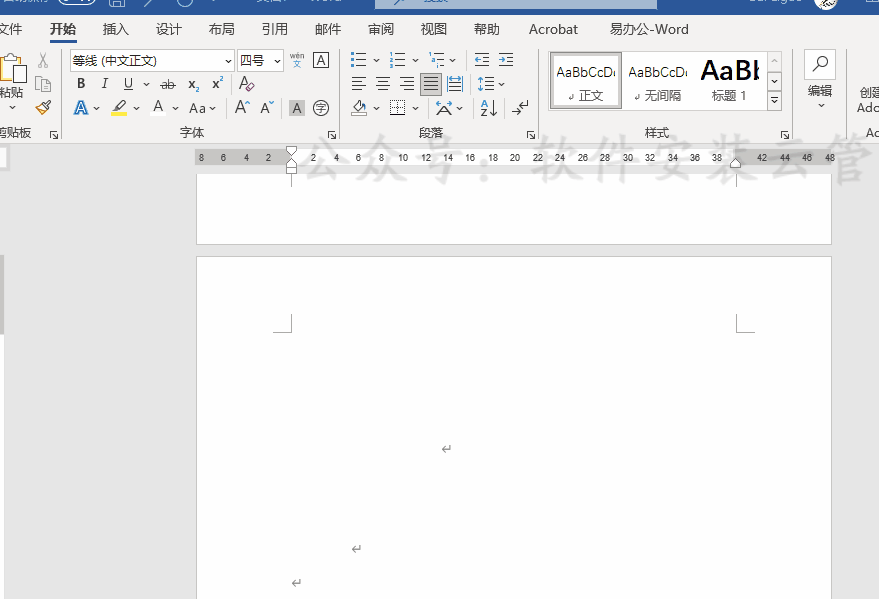Click the Enclose Characters circle icon
The image size is (879, 599).
[x=321, y=108]
